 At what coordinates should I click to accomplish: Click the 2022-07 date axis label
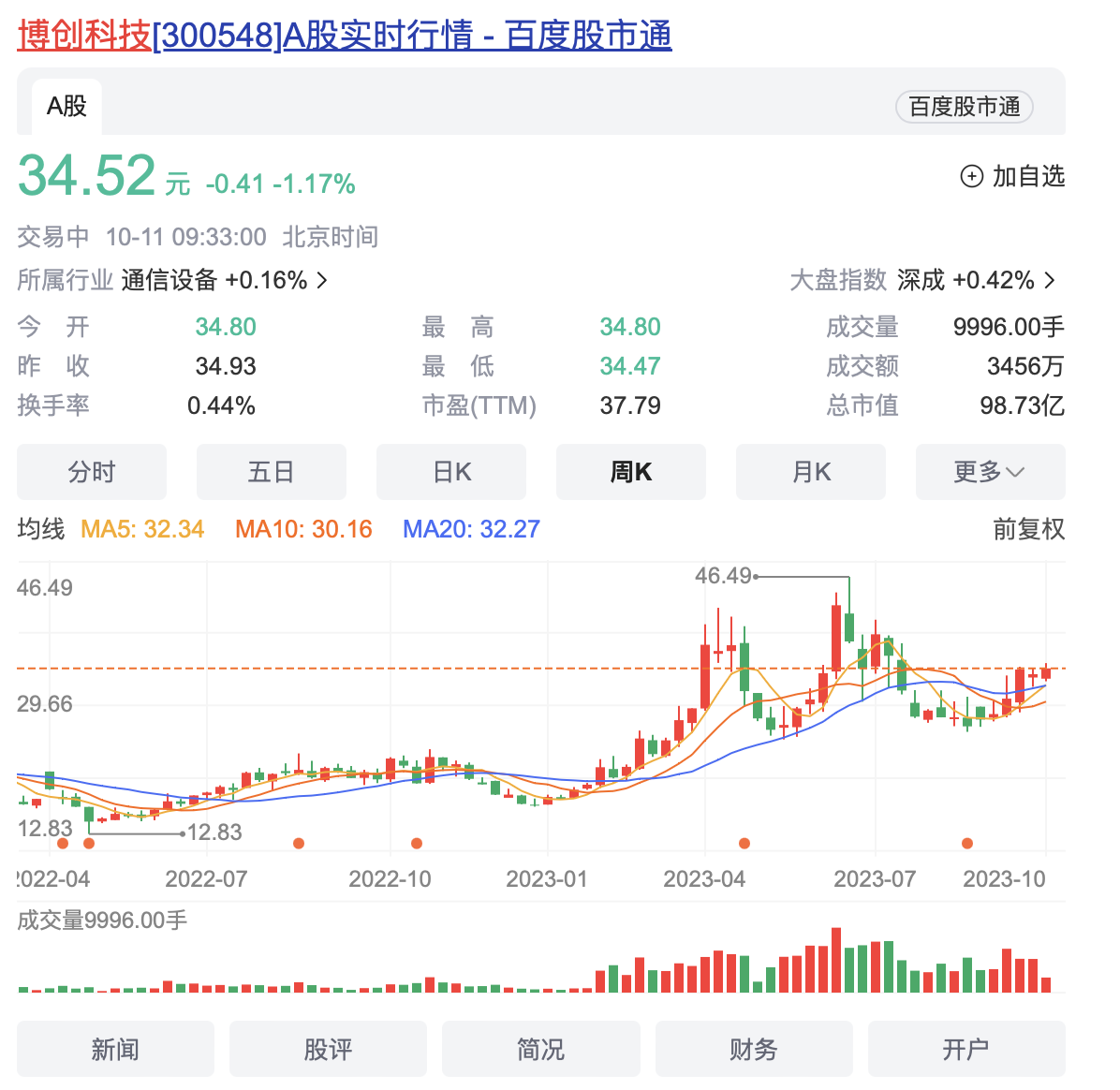tap(206, 878)
